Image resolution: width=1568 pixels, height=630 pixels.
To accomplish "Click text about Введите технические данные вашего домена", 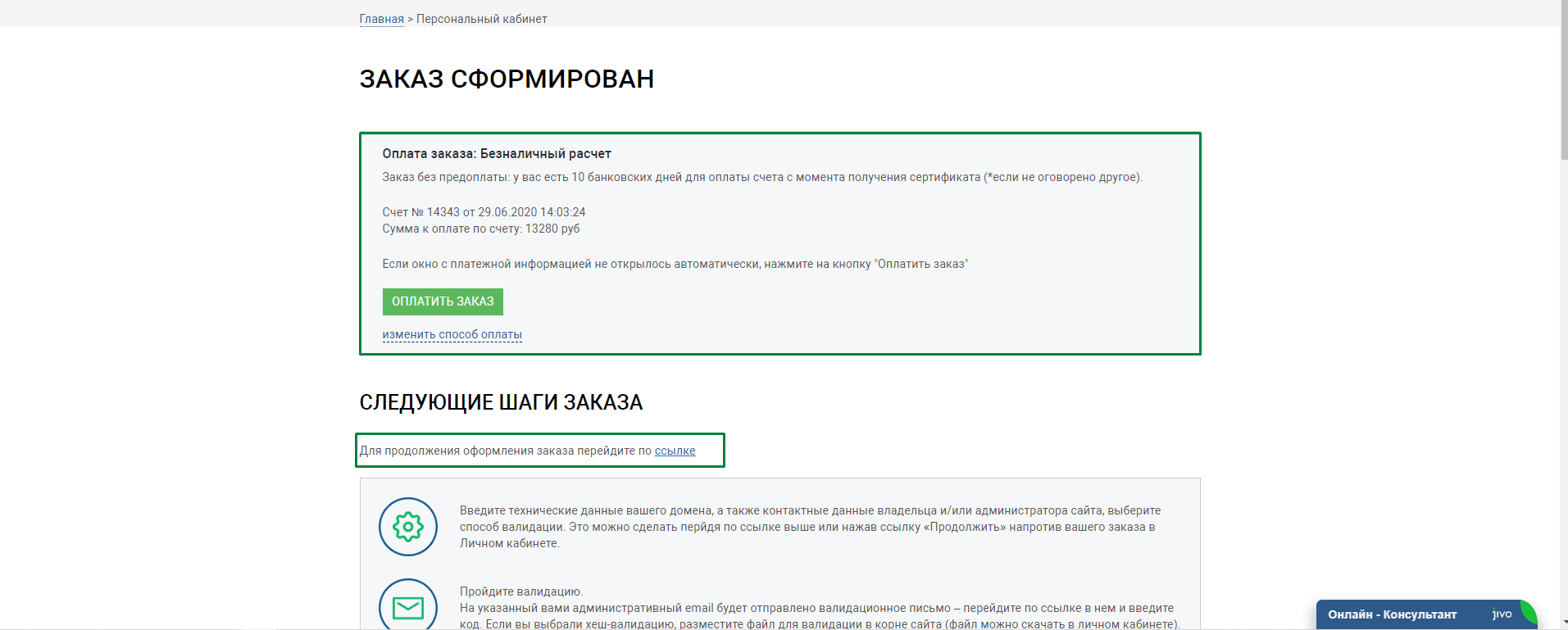I will click(810, 527).
